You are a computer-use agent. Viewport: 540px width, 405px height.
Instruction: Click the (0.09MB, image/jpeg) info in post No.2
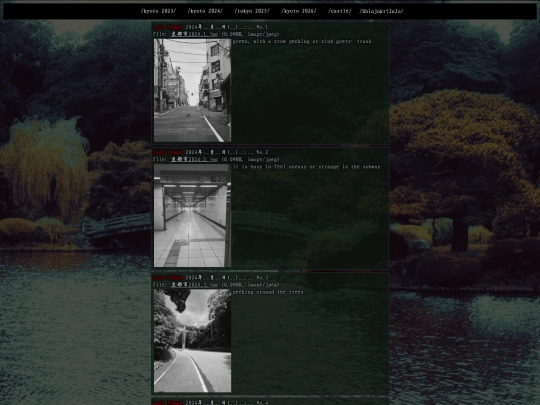pos(250,159)
